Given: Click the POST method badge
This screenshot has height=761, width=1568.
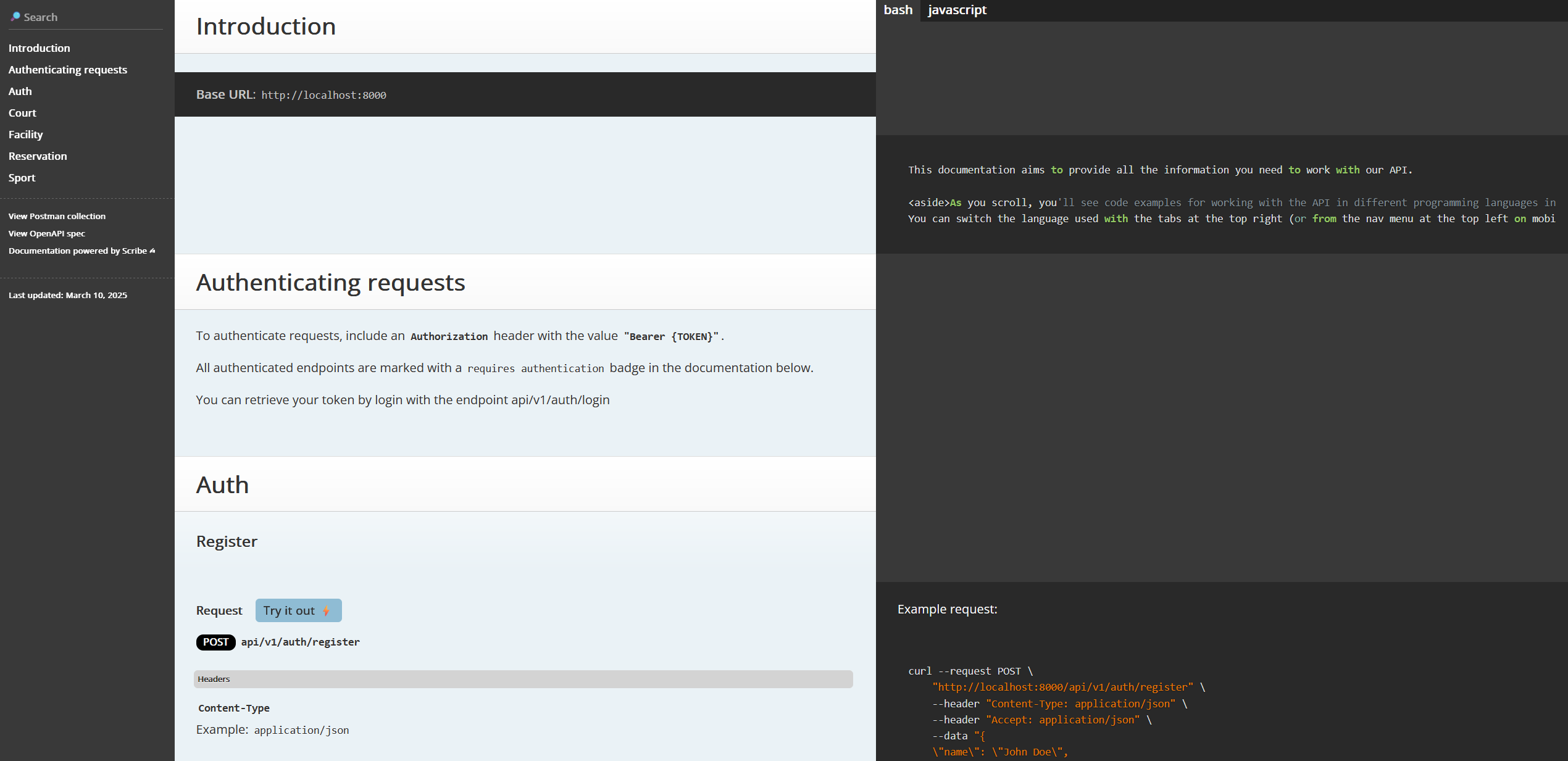Looking at the screenshot, I should [x=215, y=642].
